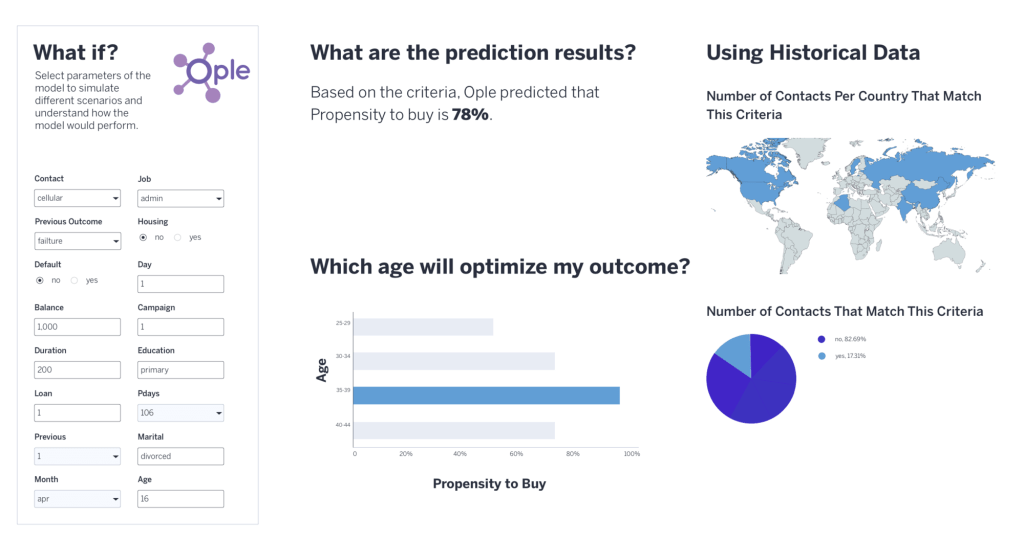Click the dark blue 'no' legend dot
1024x541 pixels.
tap(822, 339)
